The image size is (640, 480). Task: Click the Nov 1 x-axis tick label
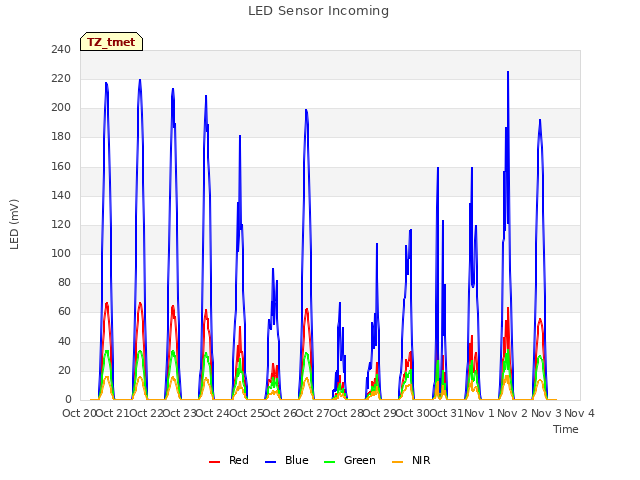tap(479, 413)
